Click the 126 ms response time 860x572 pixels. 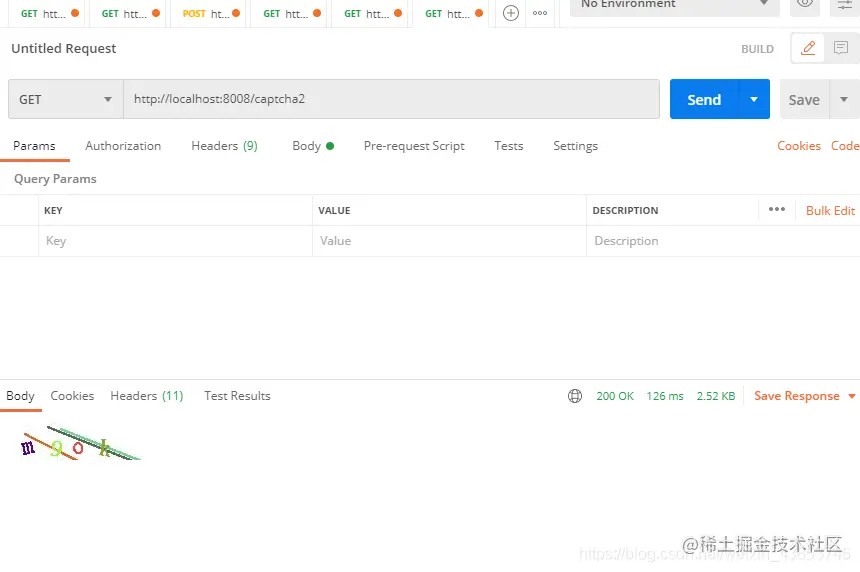(x=665, y=396)
